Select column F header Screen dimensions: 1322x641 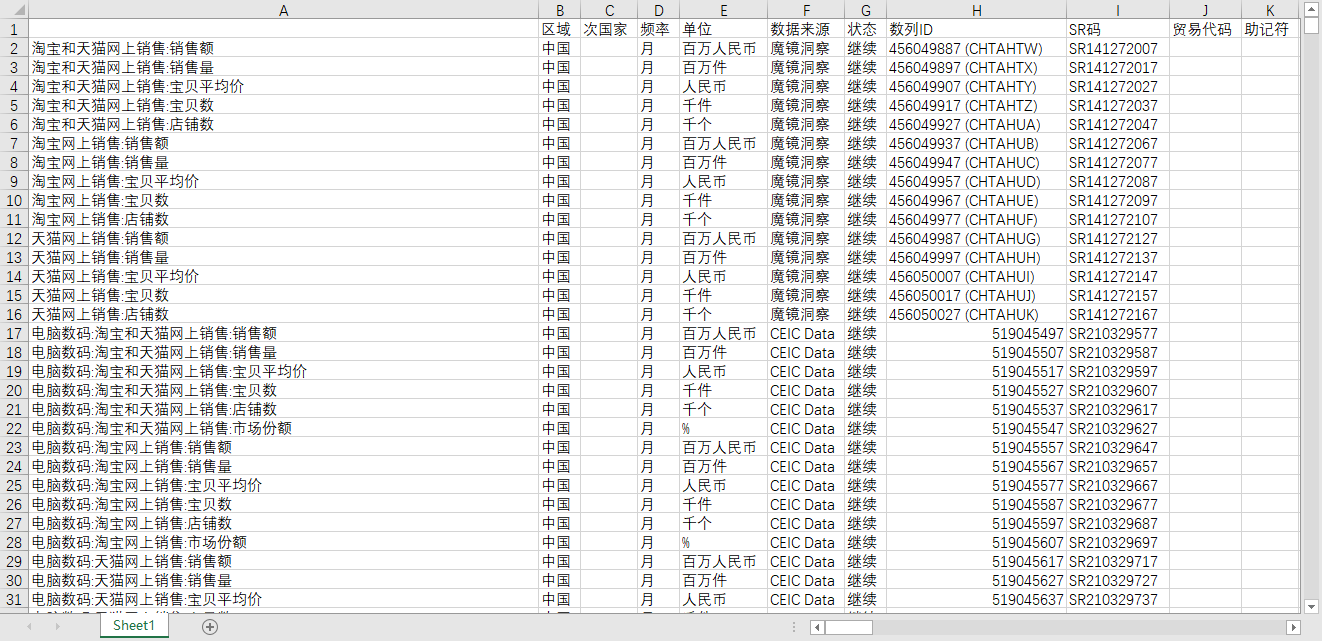[x=806, y=10]
